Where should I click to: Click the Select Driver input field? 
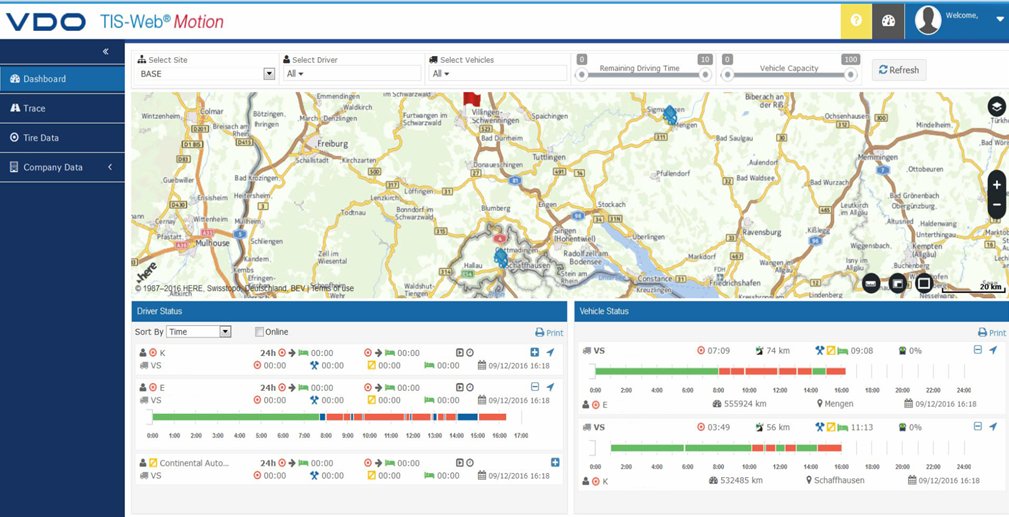pyautogui.click(x=352, y=73)
